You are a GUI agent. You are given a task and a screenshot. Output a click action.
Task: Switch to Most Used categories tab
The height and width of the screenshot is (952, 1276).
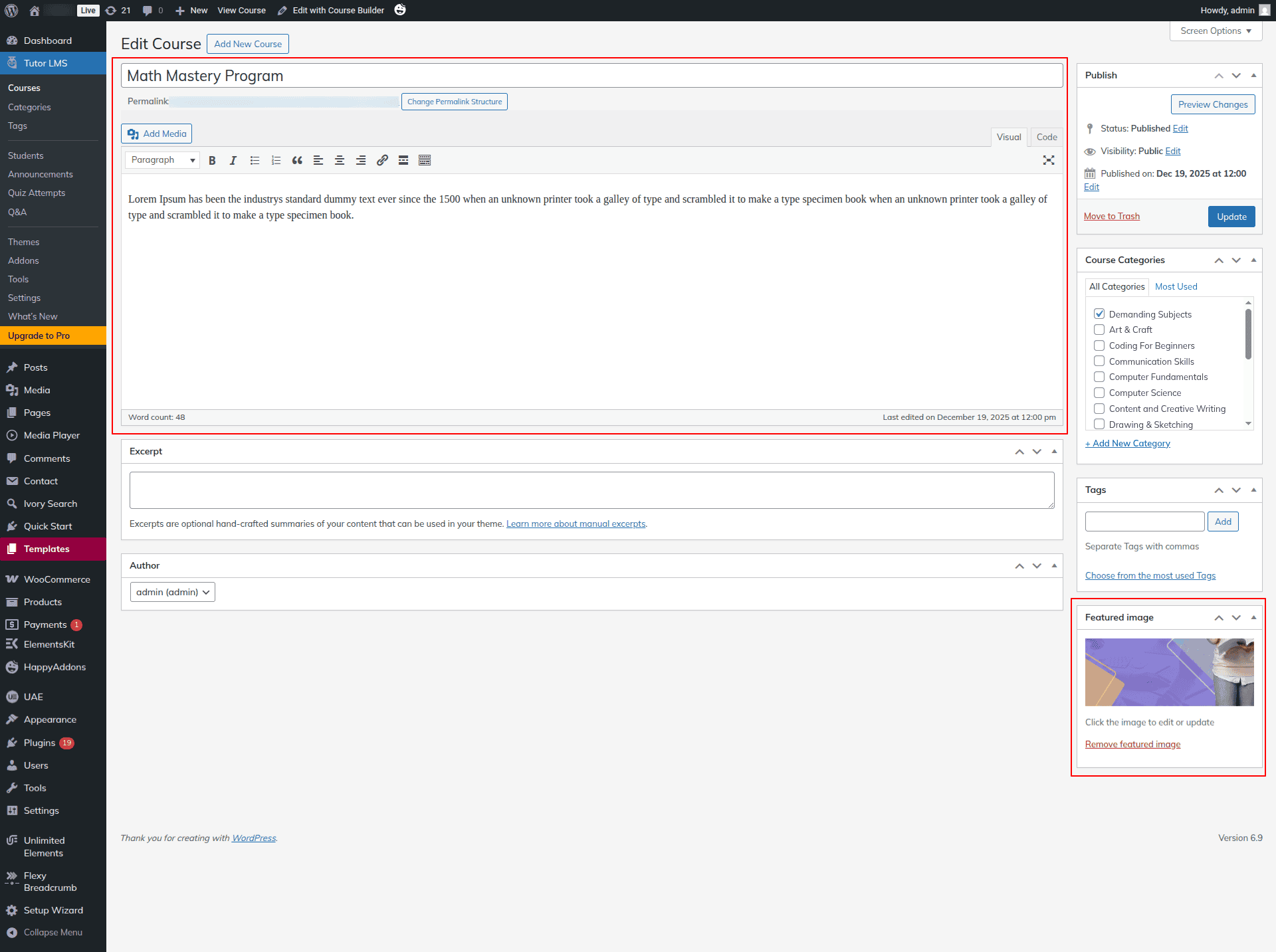coord(1176,286)
